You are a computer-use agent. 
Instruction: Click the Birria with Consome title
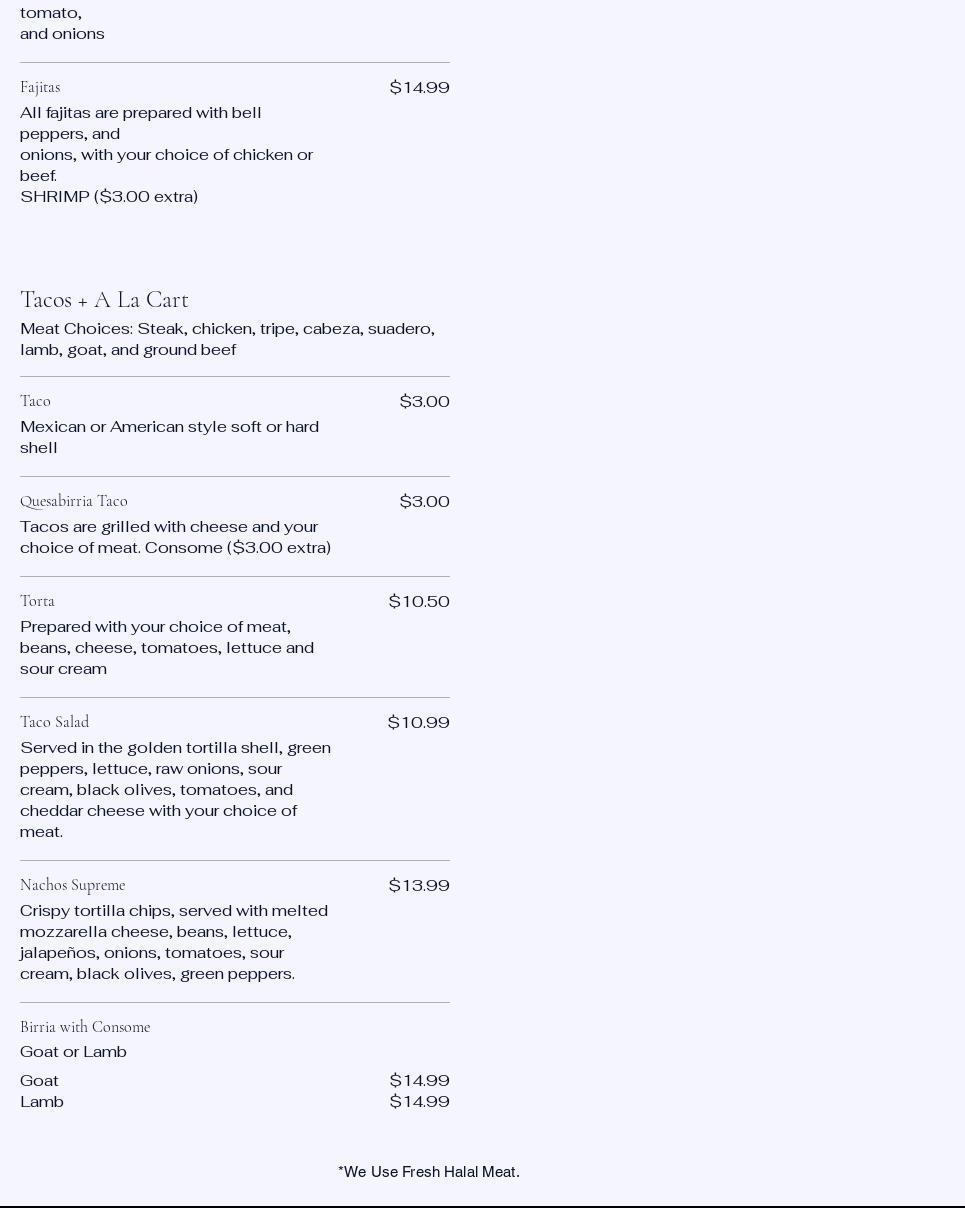85,1027
